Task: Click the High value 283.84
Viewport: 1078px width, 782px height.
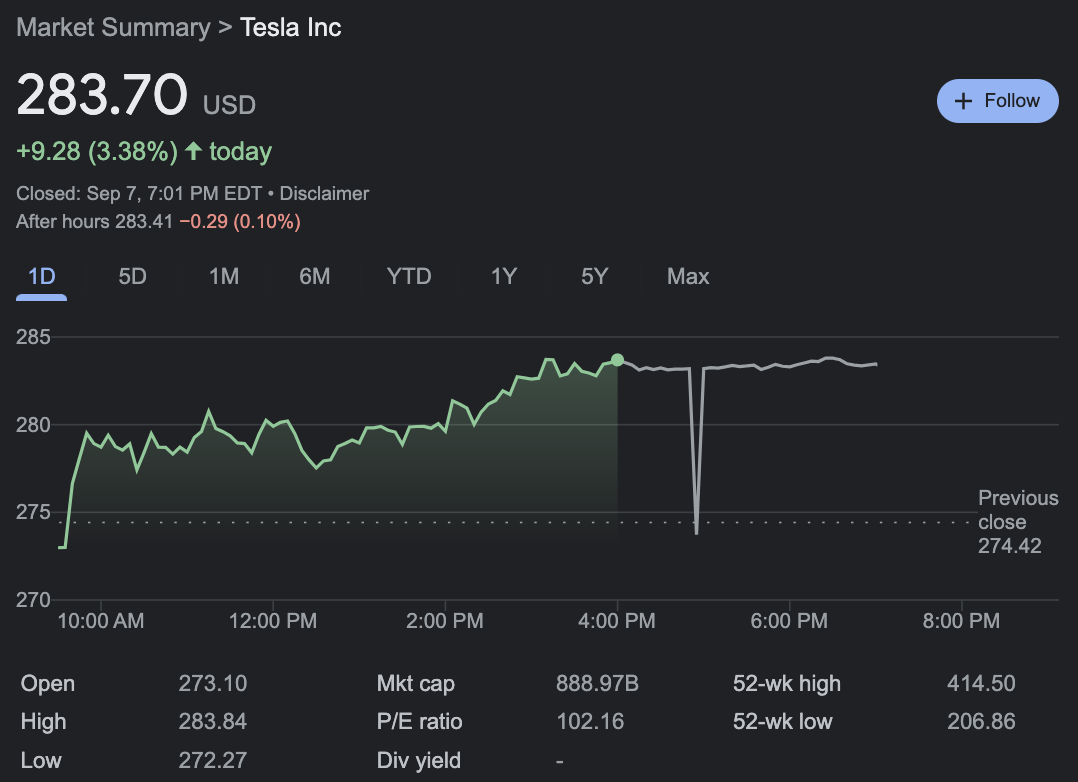Action: click(212, 721)
